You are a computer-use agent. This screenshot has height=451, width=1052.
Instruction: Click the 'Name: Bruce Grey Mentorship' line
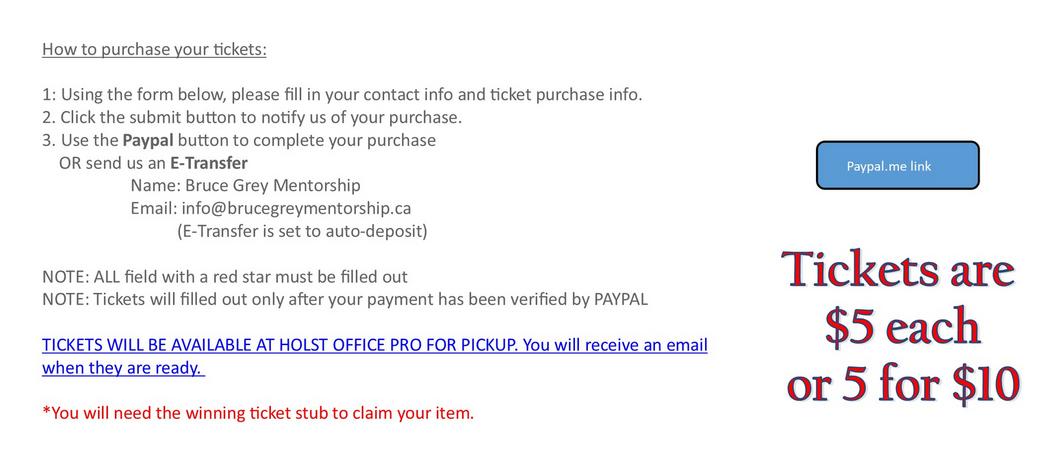pyautogui.click(x=245, y=185)
